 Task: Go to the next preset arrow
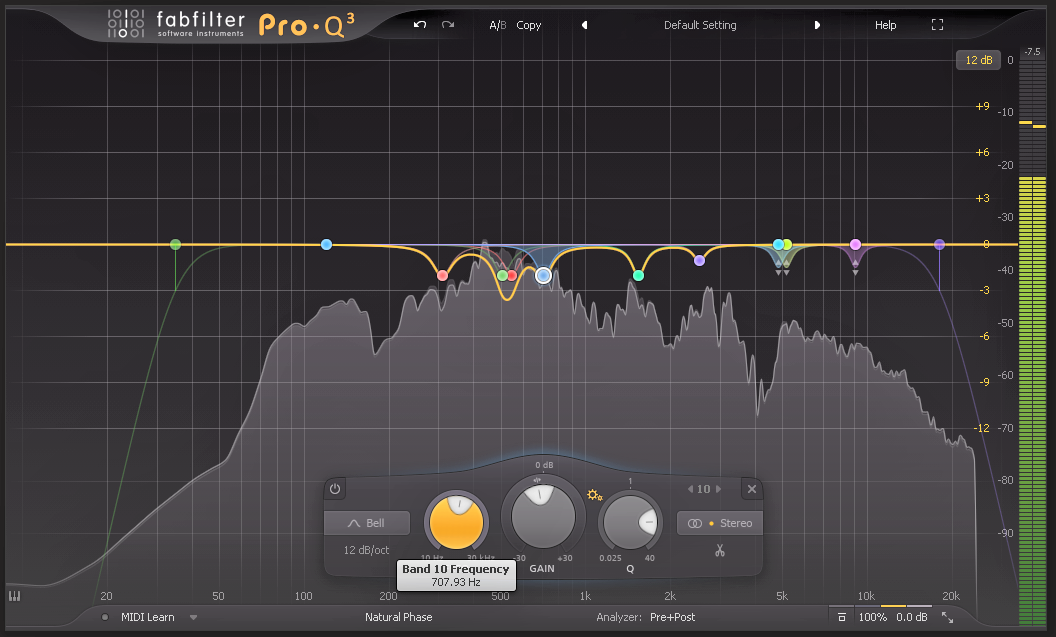(x=817, y=25)
